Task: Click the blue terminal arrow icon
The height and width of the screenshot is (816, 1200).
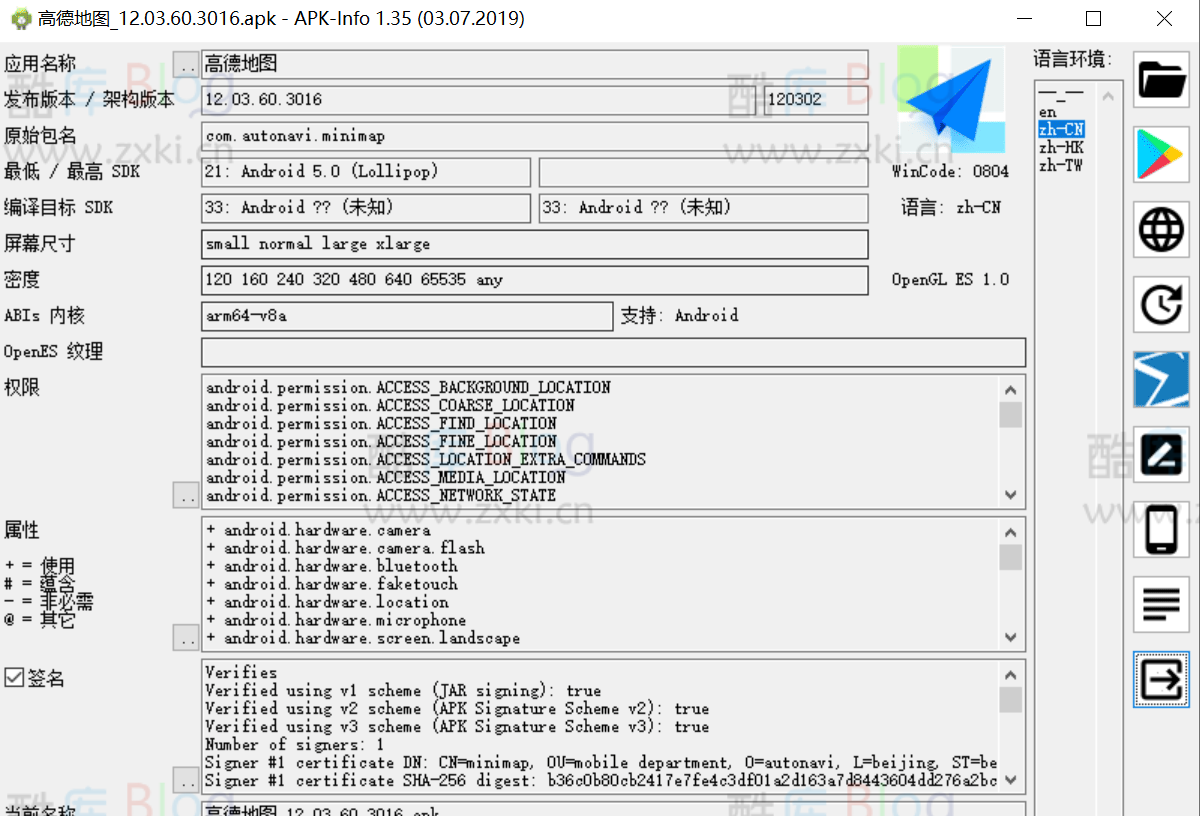Action: coord(1161,379)
